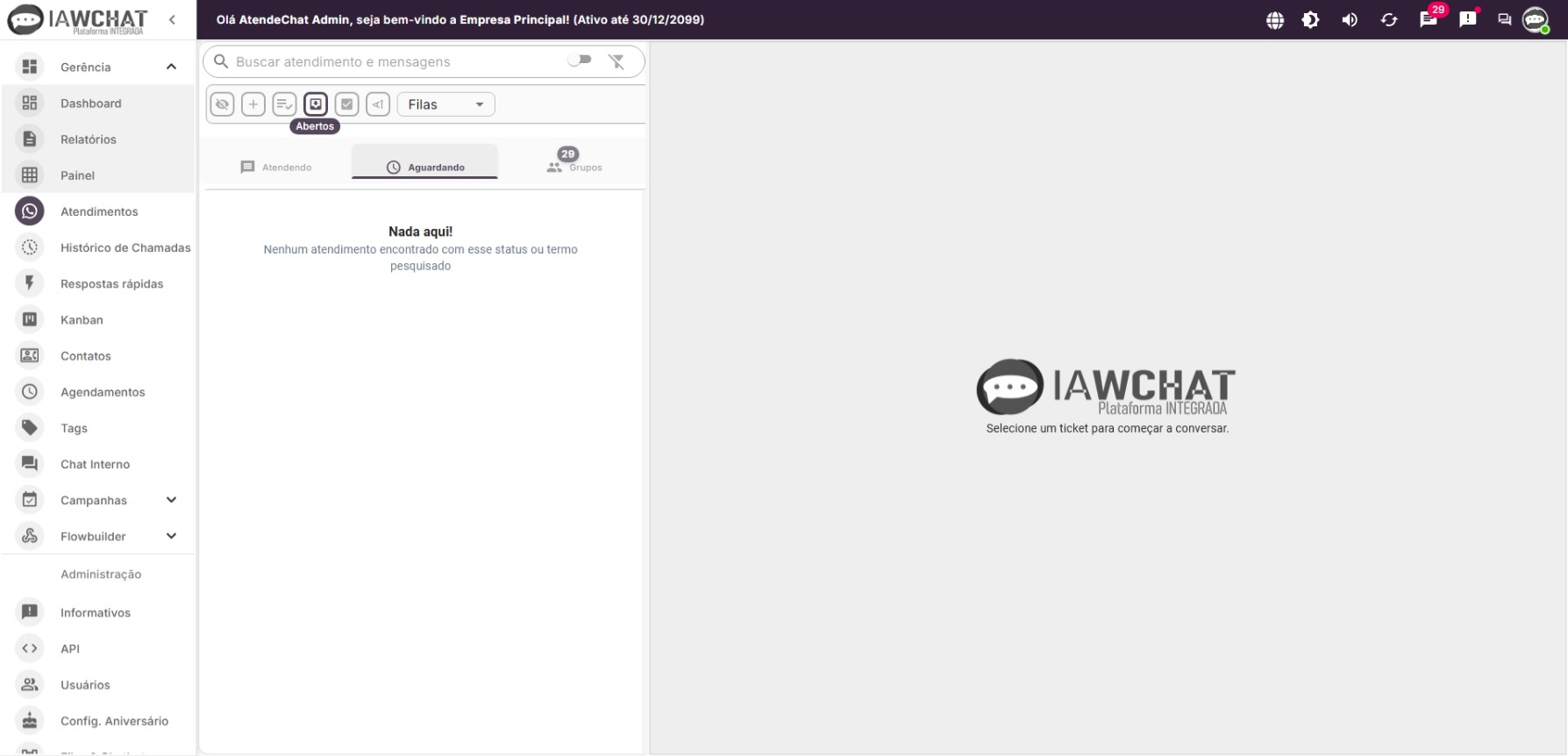Expand the Campanhas submenu

171,500
